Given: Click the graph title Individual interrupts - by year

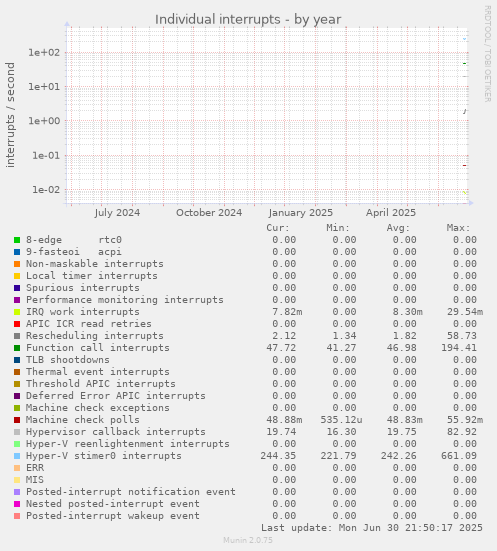Looking at the screenshot, I should coord(248,19).
